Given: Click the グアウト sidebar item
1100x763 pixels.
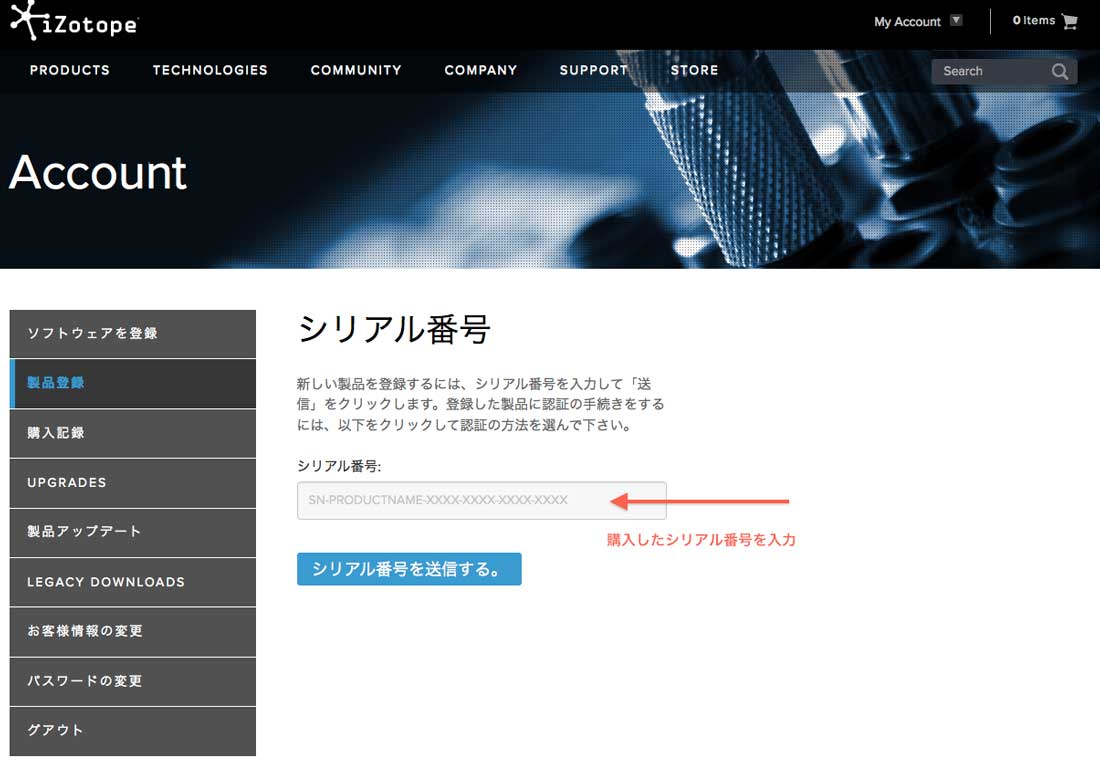Looking at the screenshot, I should click(x=133, y=731).
